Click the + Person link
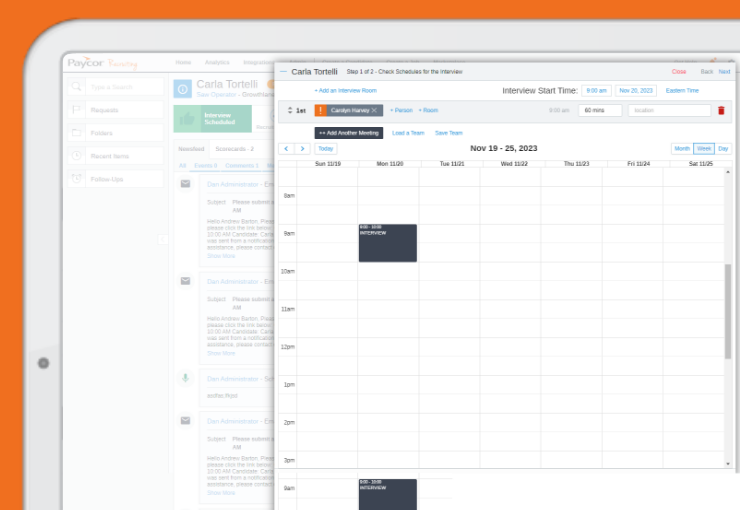This screenshot has width=740, height=510. coord(401,110)
